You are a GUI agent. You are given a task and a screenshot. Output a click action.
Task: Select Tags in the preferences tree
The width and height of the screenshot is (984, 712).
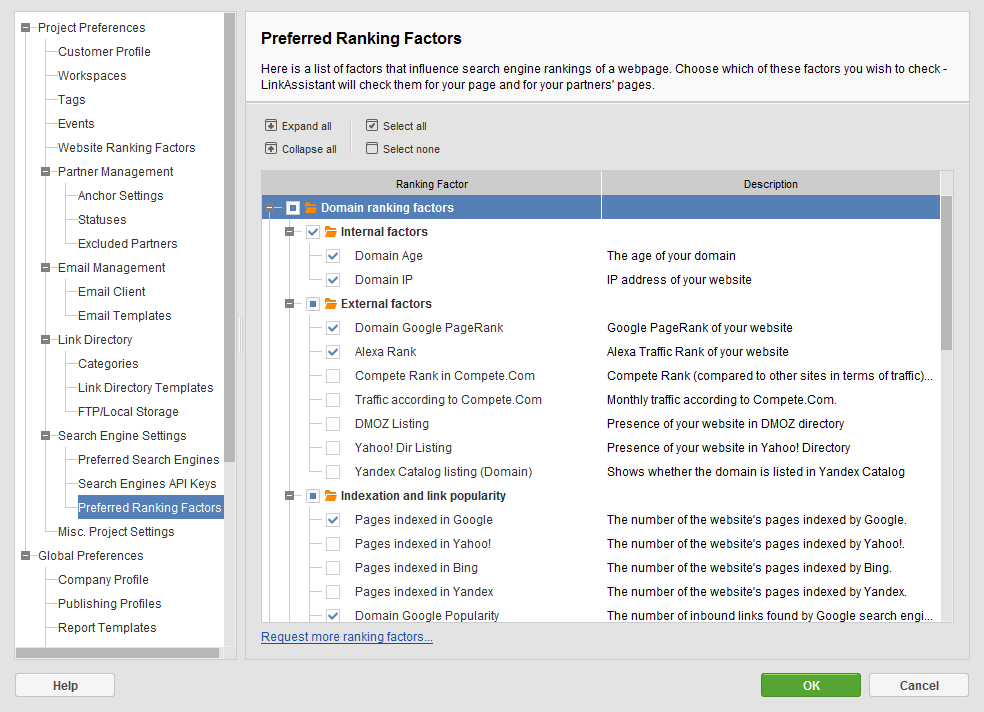coord(72,99)
